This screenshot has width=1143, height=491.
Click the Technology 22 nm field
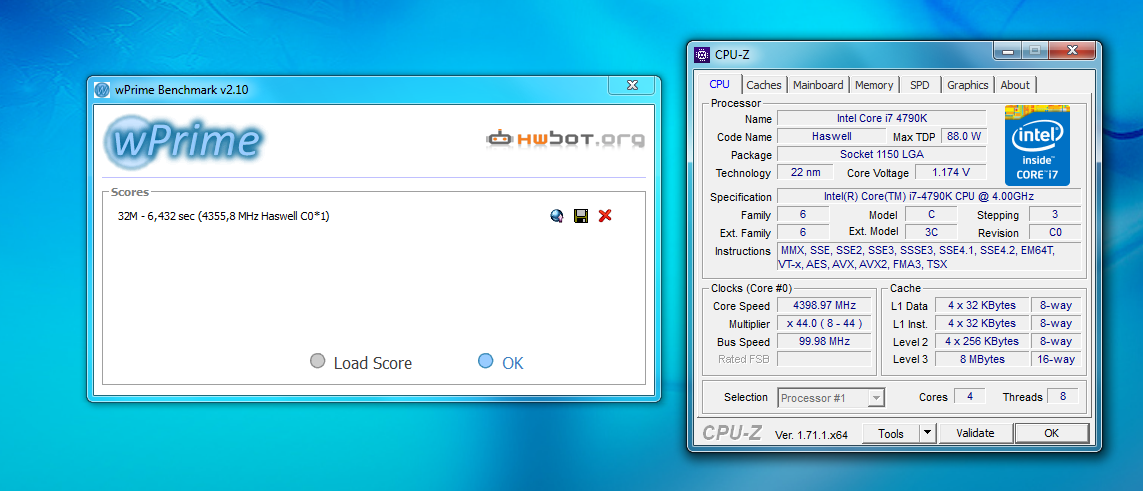(805, 173)
